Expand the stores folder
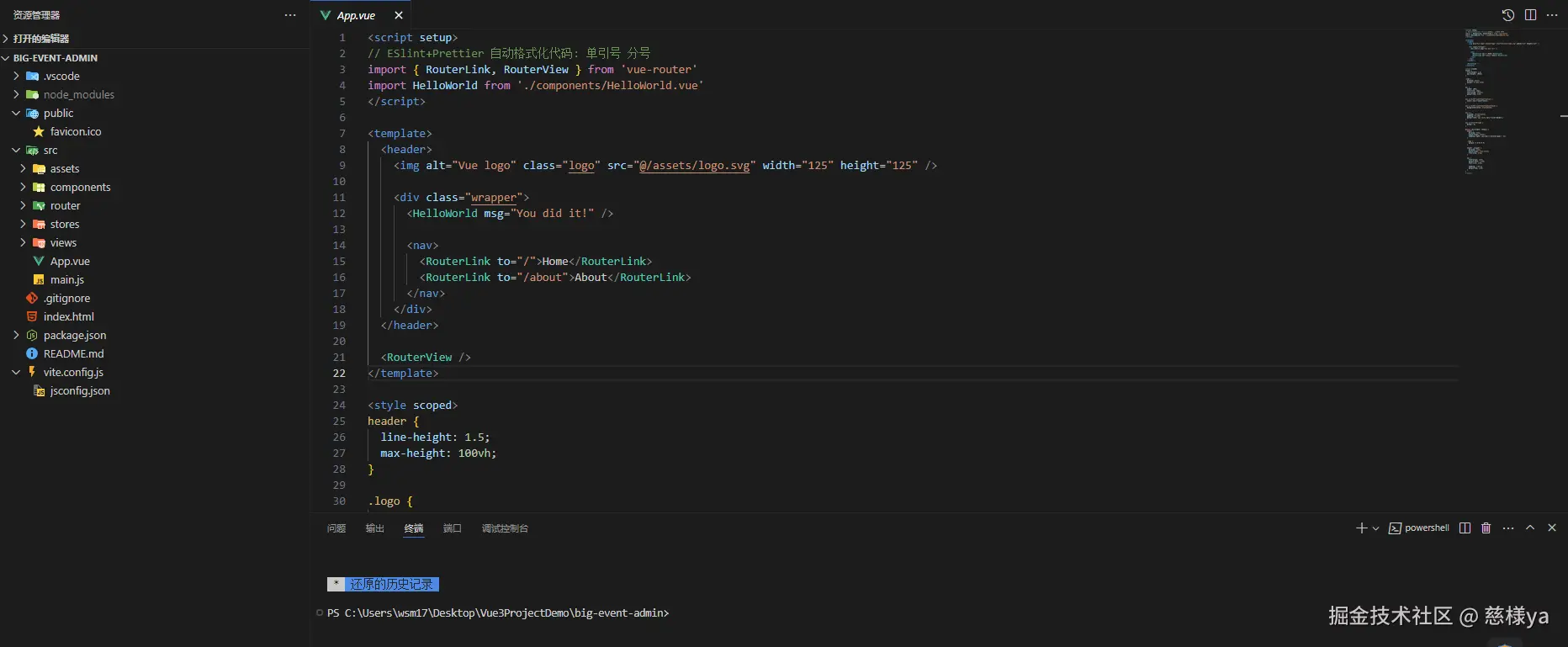The image size is (1568, 647). (156, 224)
